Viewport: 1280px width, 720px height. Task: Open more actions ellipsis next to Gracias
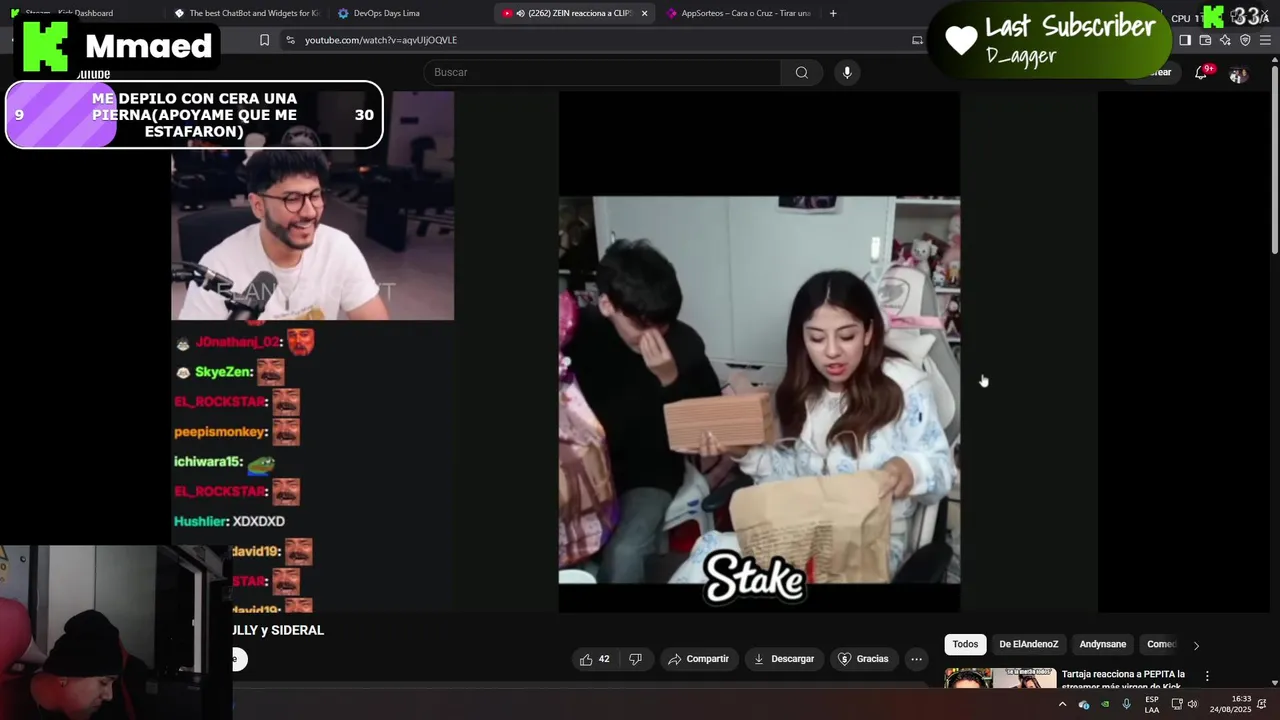pos(916,659)
